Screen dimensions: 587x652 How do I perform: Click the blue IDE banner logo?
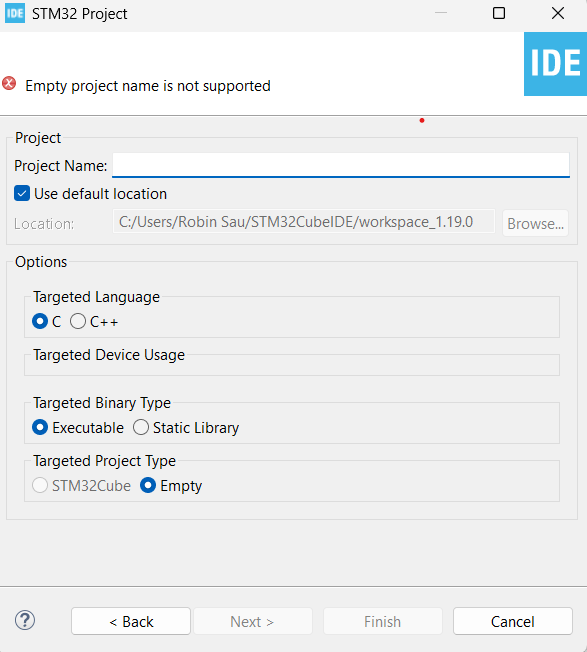555,64
